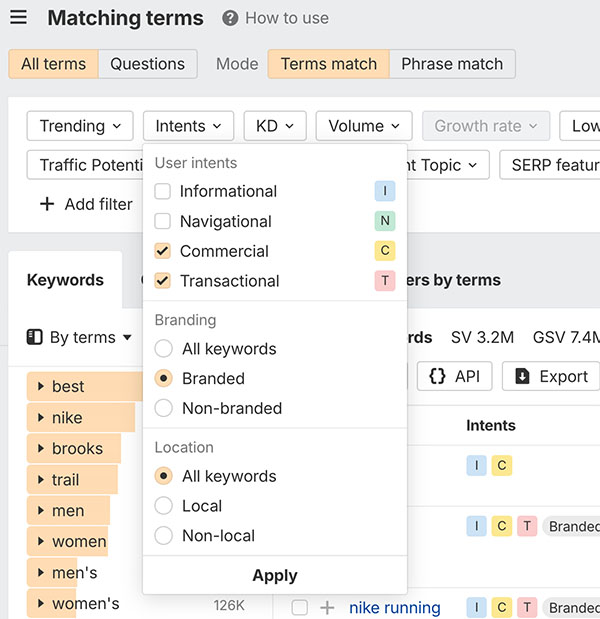600x619 pixels.
Task: Collapse the Intents filter dropdown
Action: point(188,126)
